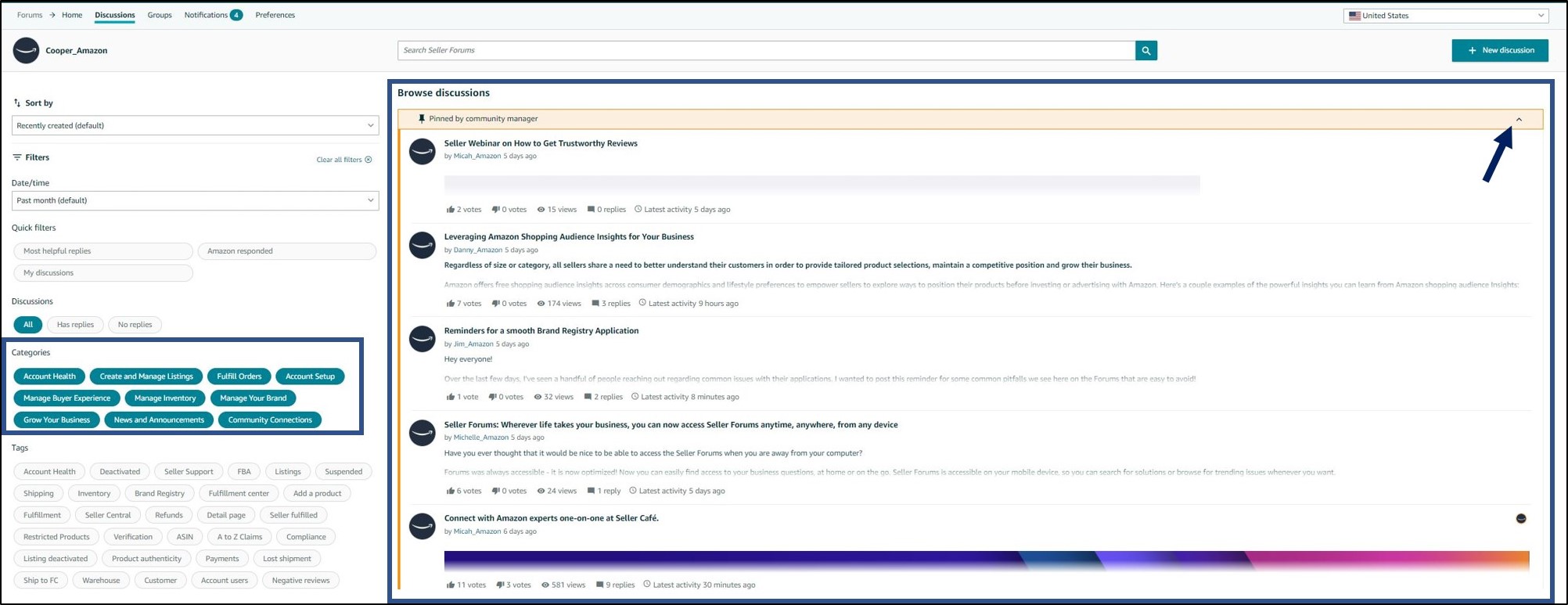
Task: Click the Forums breadcrumb link
Action: click(30, 15)
